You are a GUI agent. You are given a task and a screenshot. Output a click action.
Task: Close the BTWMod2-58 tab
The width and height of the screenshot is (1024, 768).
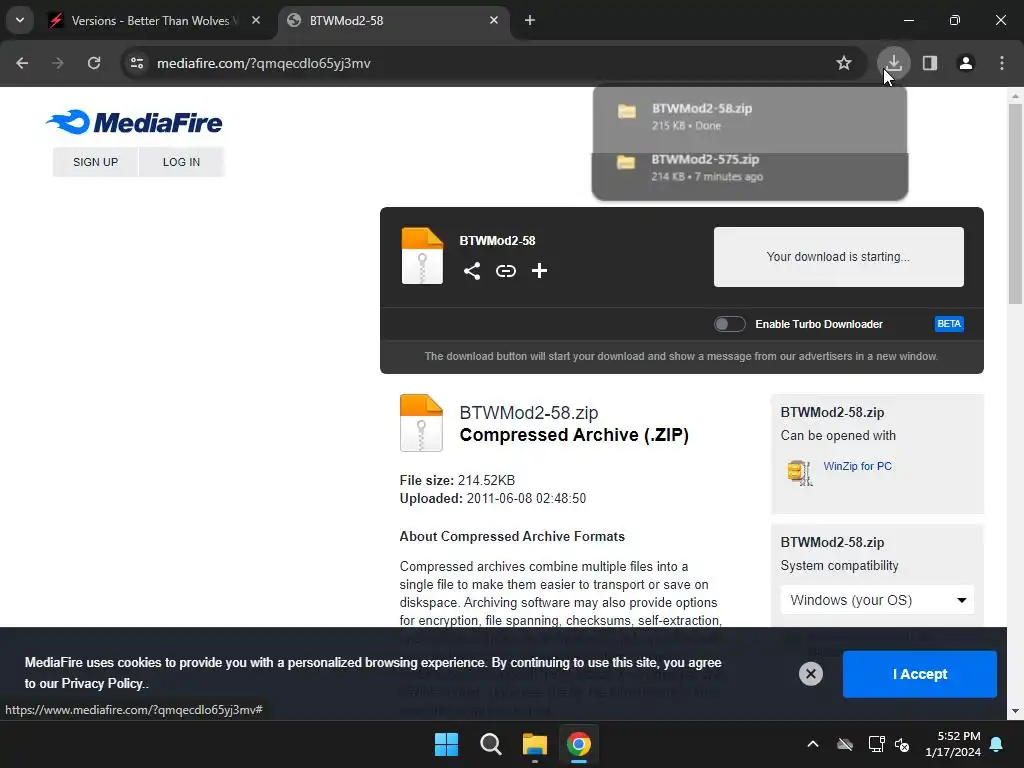tap(494, 20)
